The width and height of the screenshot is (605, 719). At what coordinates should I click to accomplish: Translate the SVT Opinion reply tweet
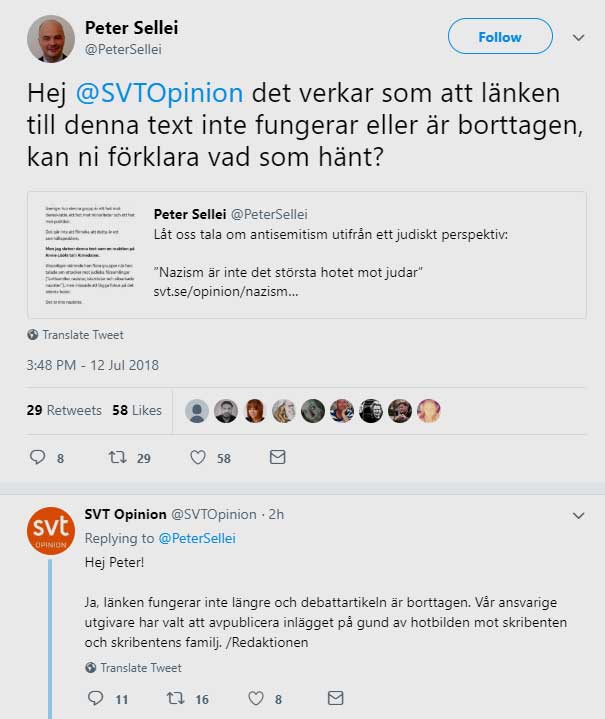click(140, 668)
